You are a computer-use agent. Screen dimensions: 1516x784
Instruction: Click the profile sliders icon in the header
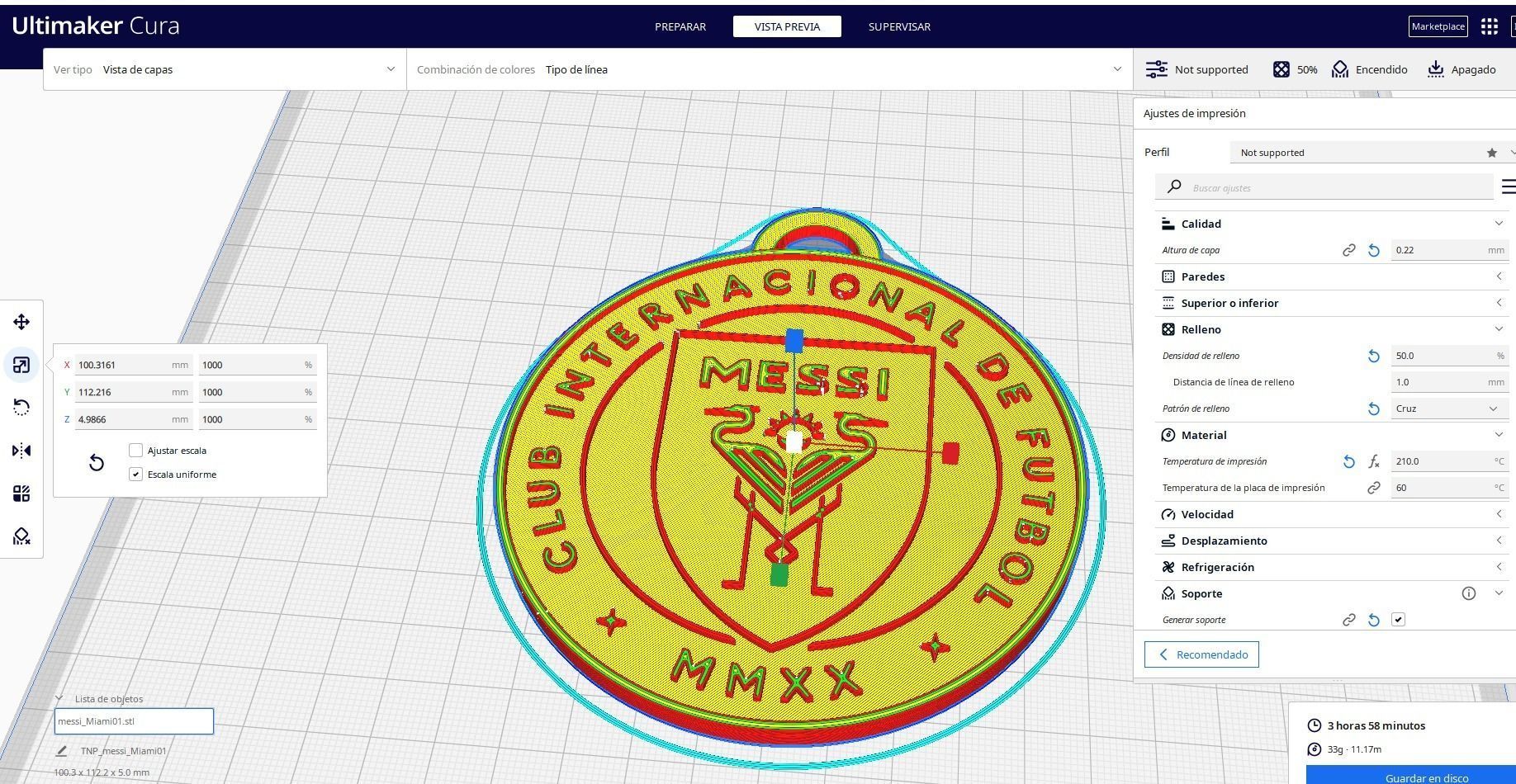coord(1157,69)
